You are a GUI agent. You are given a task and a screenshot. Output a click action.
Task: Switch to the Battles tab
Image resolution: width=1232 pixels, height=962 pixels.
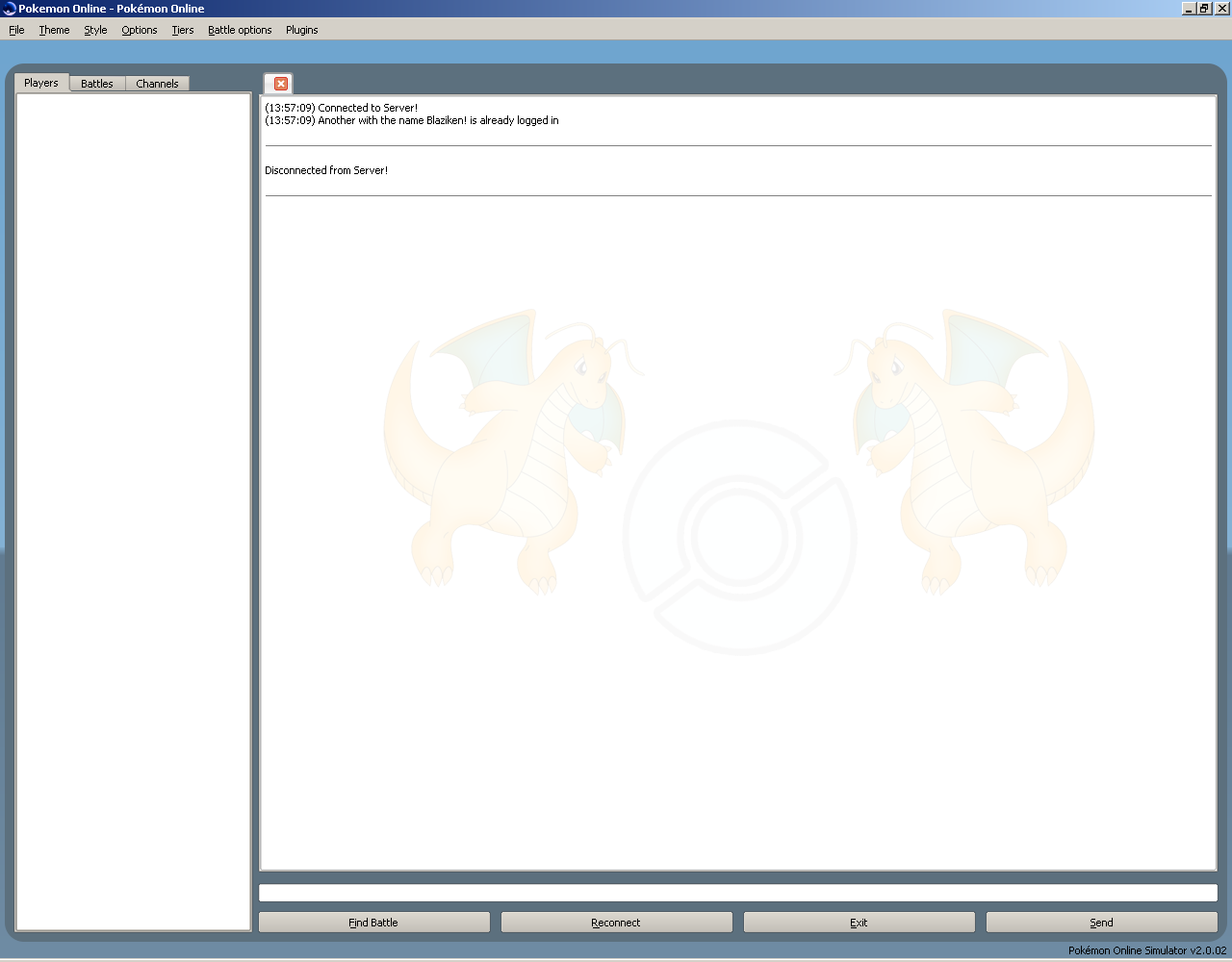click(97, 84)
